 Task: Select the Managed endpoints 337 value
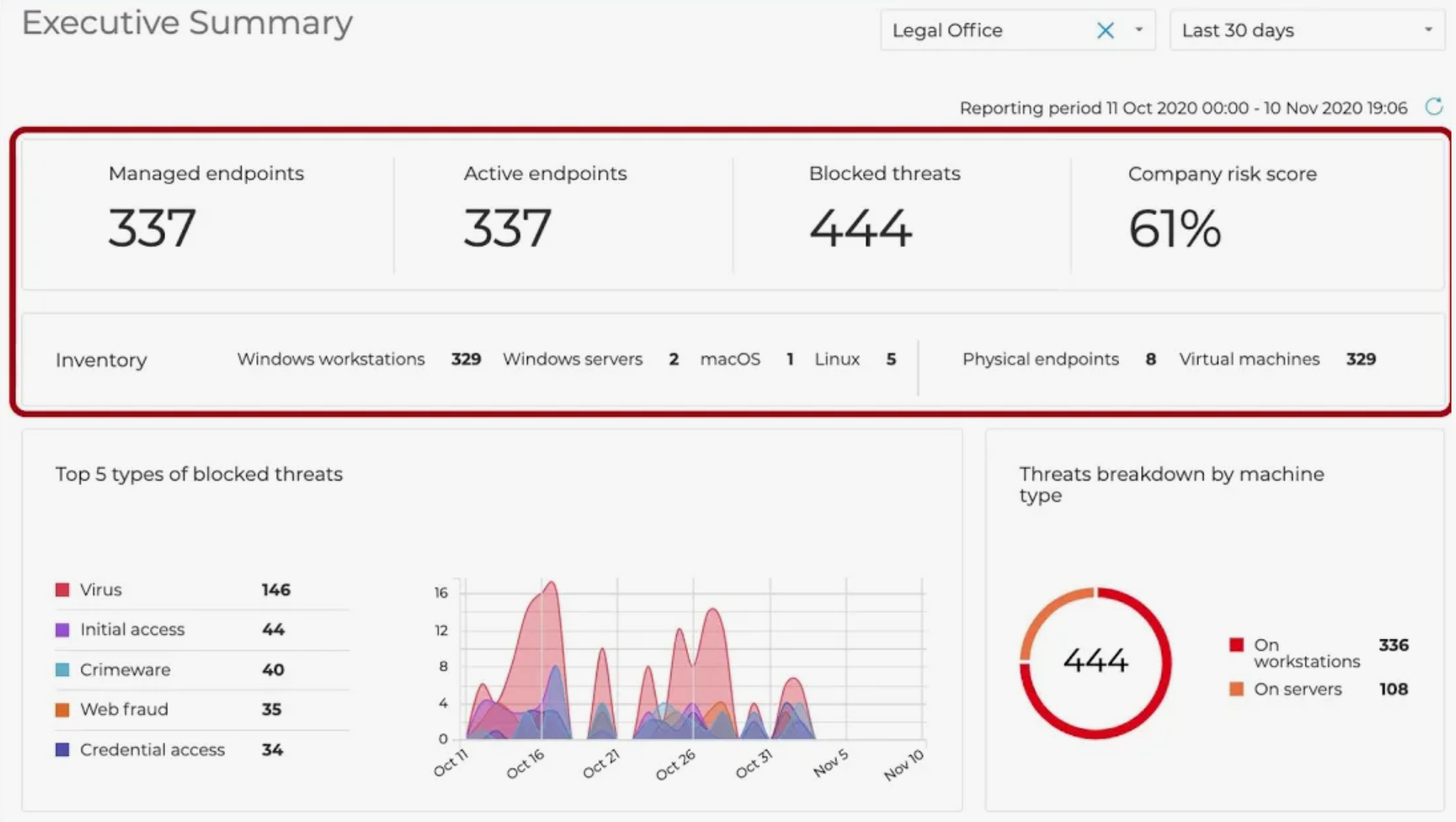coord(152,228)
